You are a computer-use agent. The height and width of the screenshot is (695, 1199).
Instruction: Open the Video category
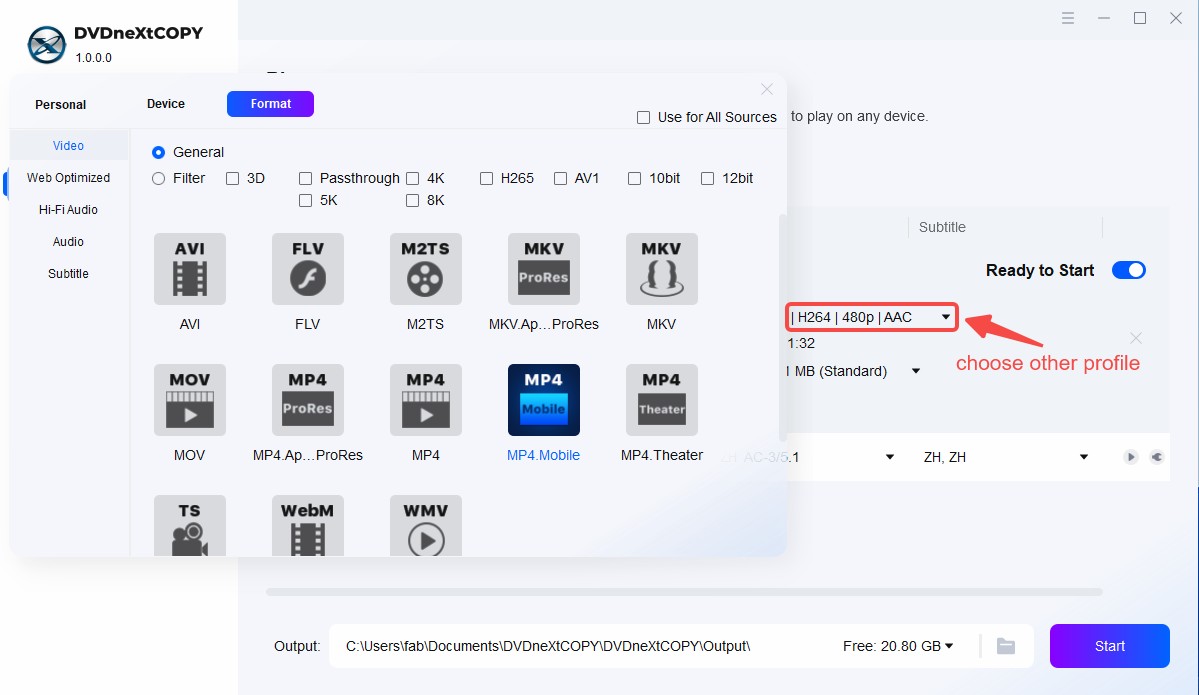click(69, 145)
